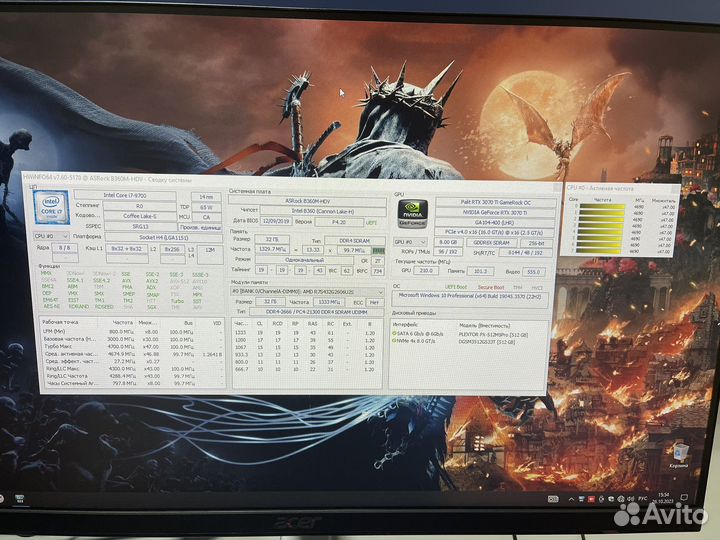Click SATA 6 Gb/s drive status icon
Image resolution: width=720 pixels, height=540 pixels.
pos(394,333)
